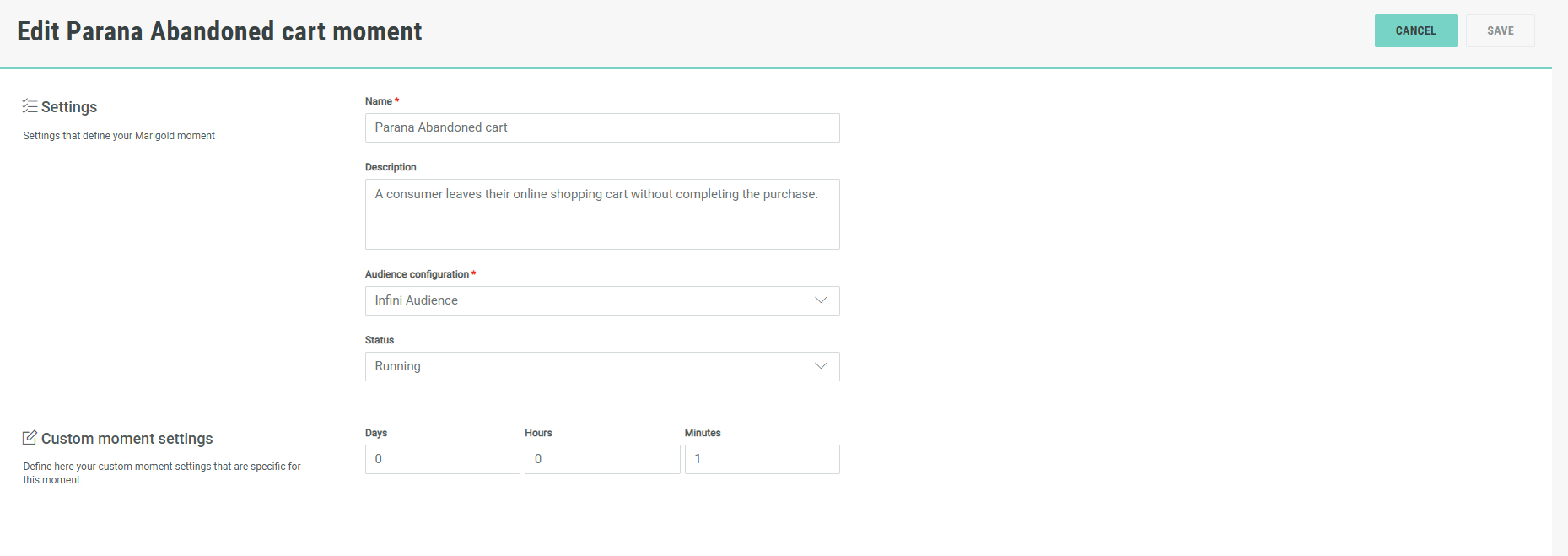The height and width of the screenshot is (556, 1568).
Task: Focus the Minutes input field
Action: 762,459
